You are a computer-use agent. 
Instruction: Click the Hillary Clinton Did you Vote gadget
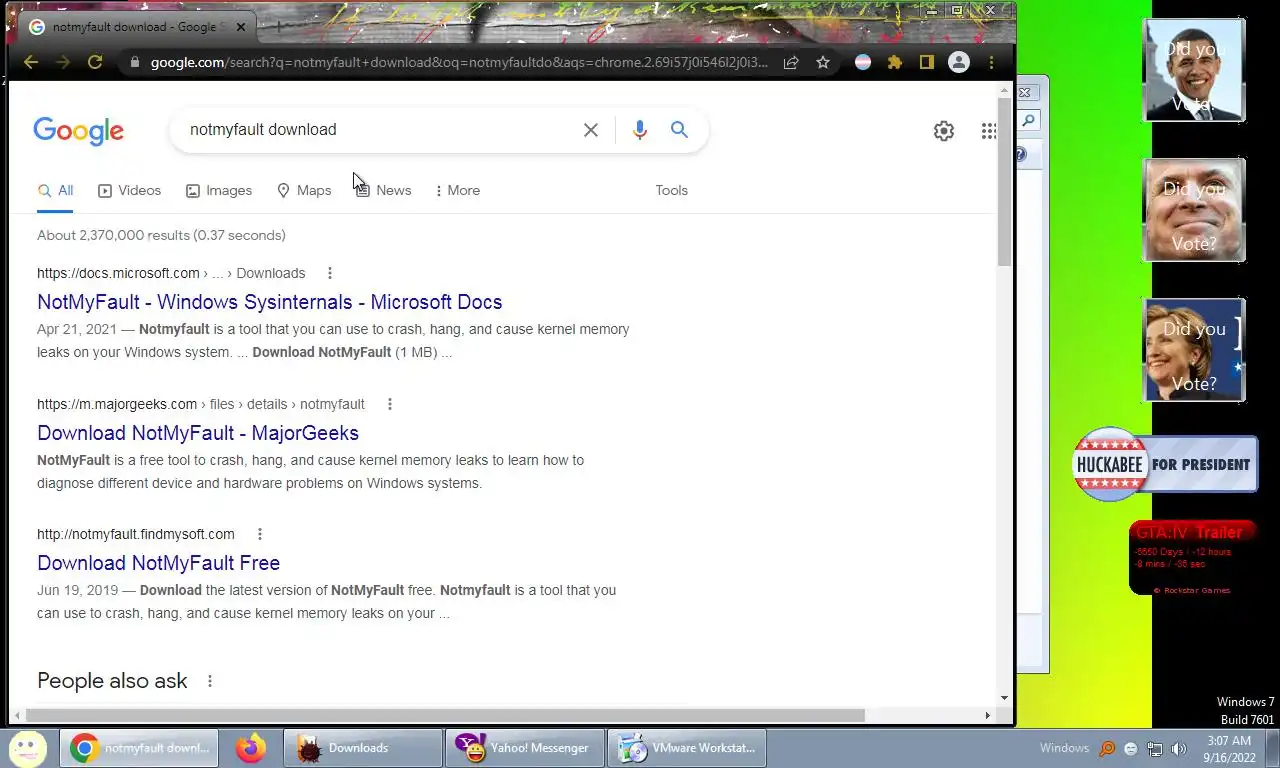click(x=1194, y=350)
